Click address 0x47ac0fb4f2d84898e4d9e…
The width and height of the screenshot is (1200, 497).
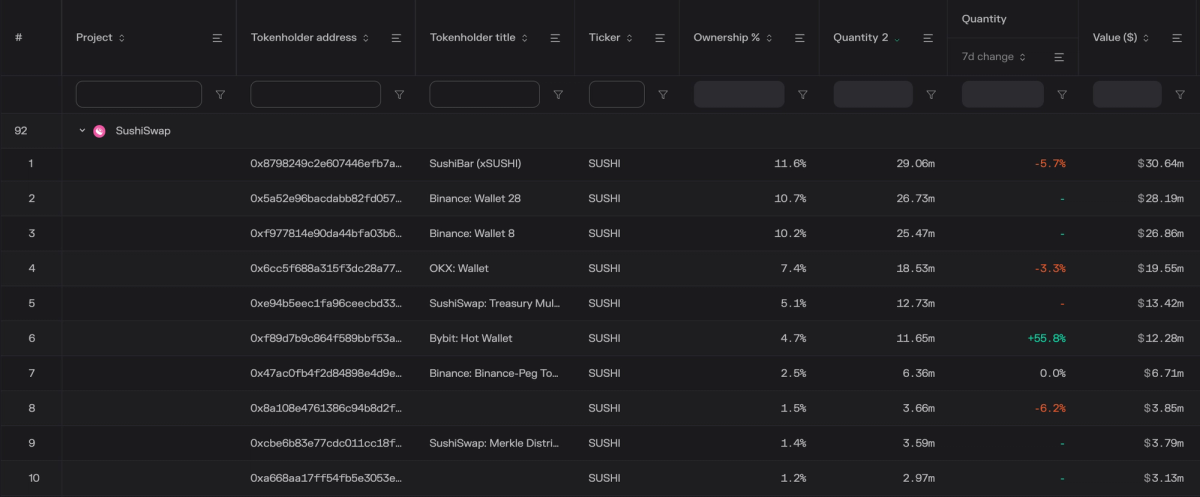pos(326,373)
